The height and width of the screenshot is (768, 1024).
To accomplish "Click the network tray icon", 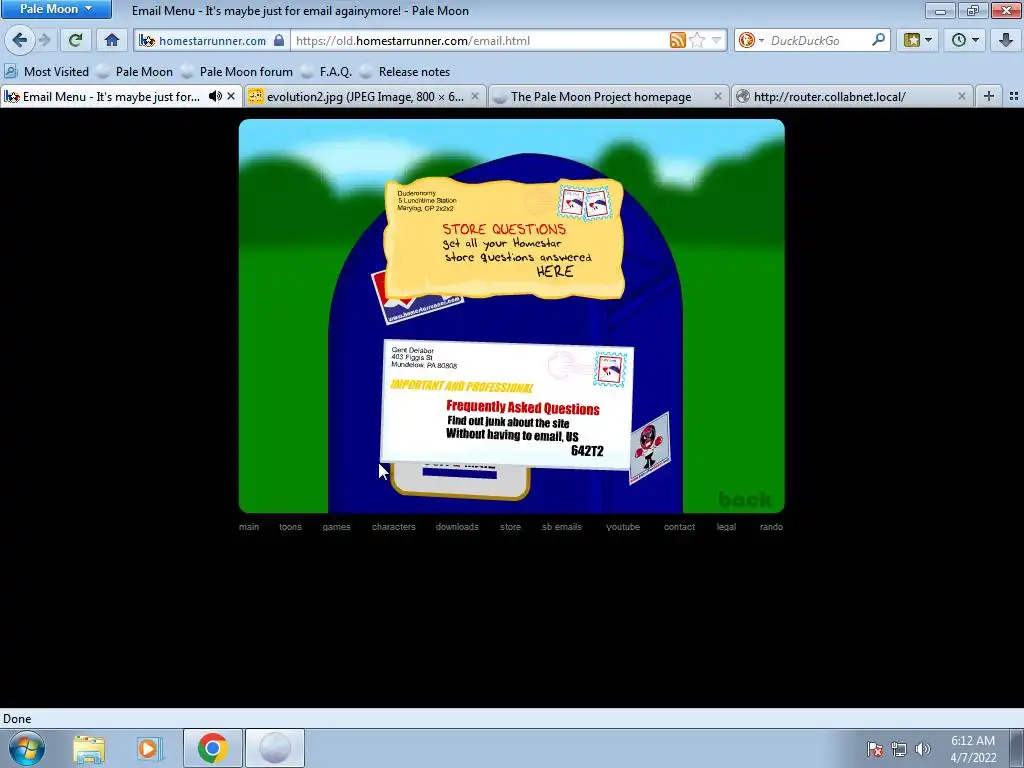I will point(899,749).
